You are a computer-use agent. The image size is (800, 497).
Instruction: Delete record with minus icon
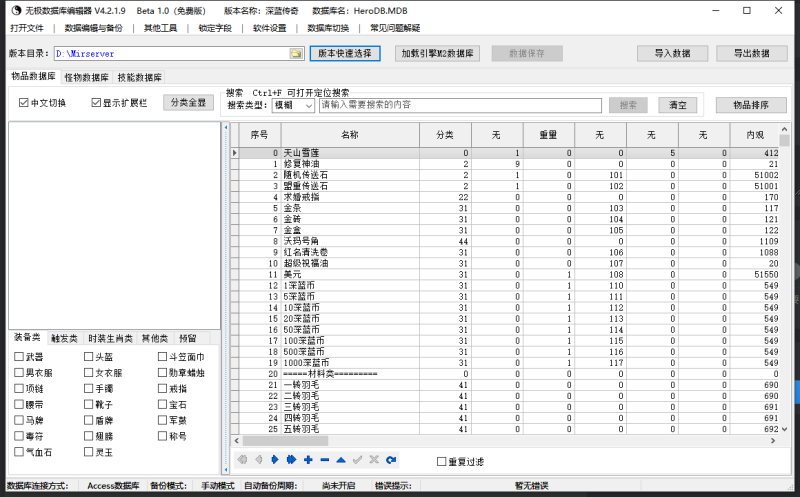pyautogui.click(x=324, y=460)
